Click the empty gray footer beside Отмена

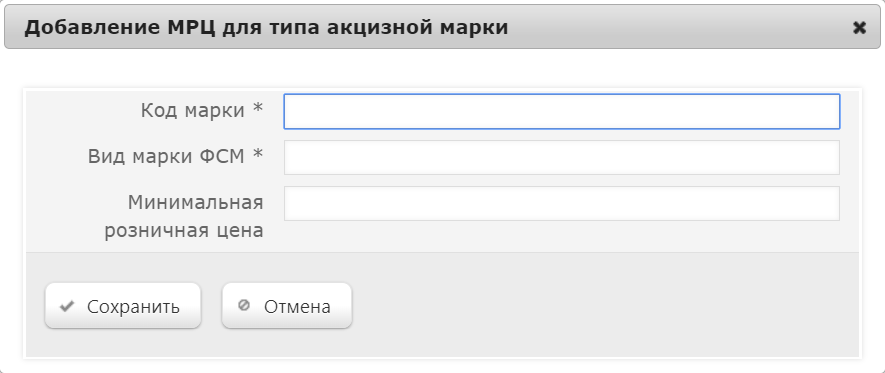(x=604, y=305)
